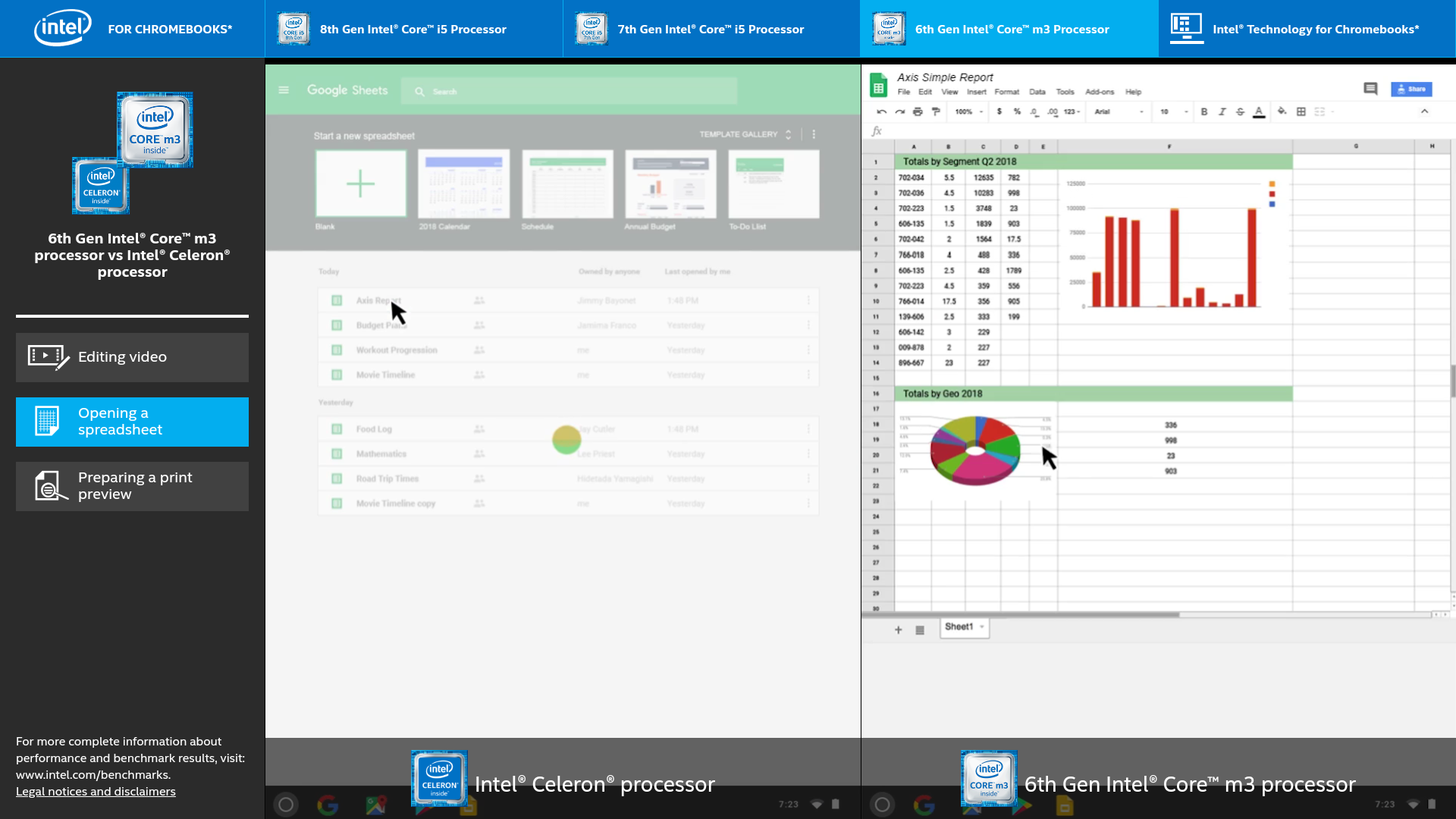Apply currency format with the dollar icon

(x=999, y=111)
